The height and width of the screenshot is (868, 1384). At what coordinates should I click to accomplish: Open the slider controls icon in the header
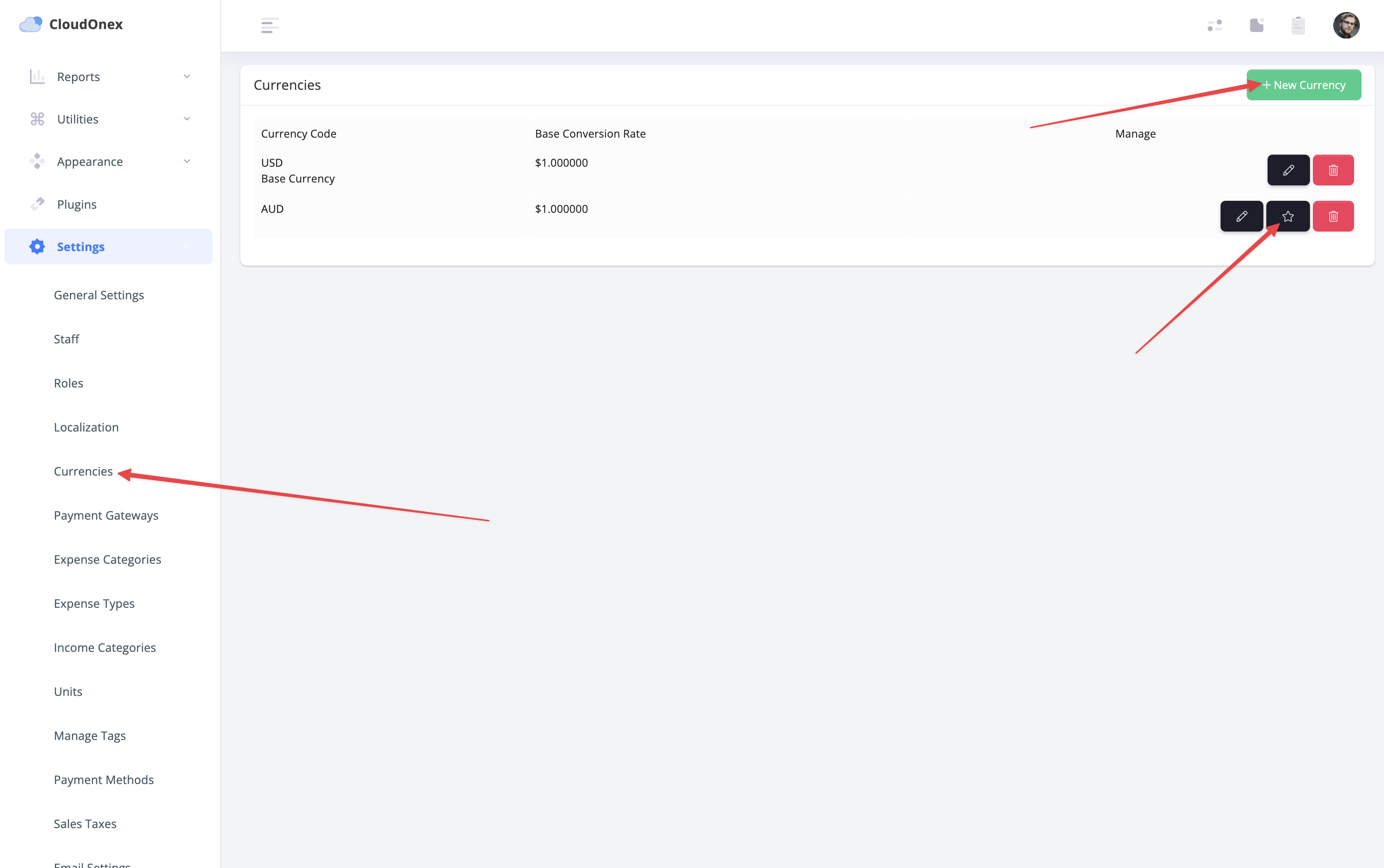pyautogui.click(x=1215, y=25)
